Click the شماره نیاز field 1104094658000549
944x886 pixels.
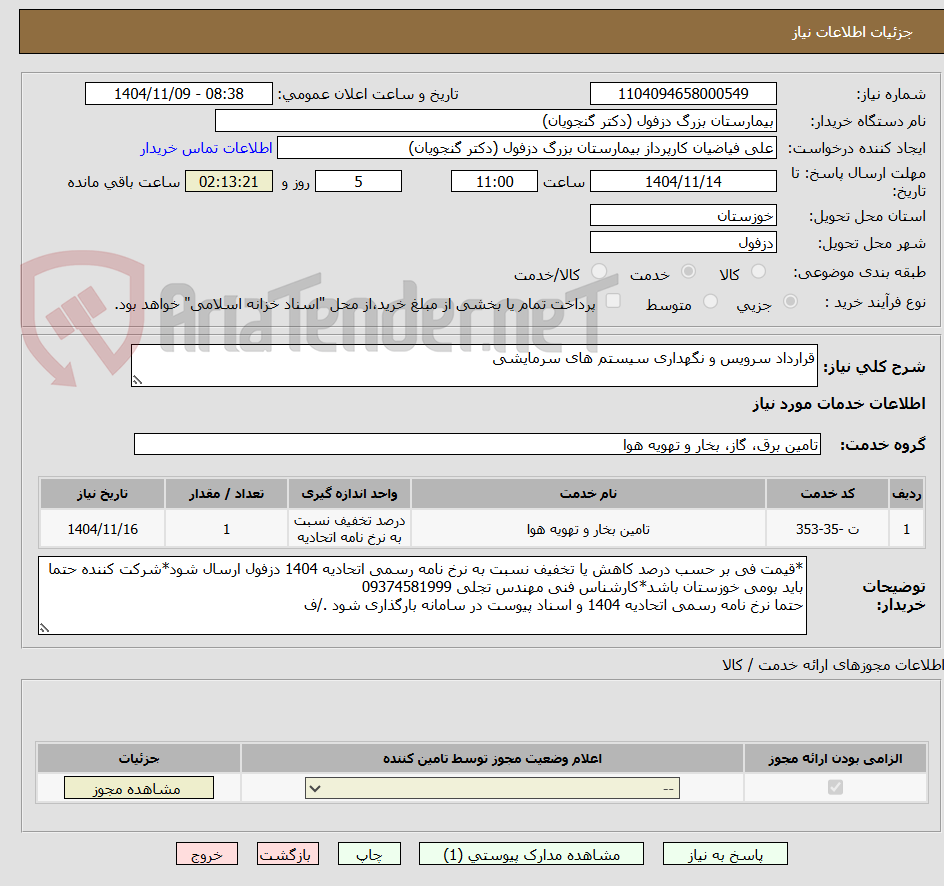coord(683,94)
